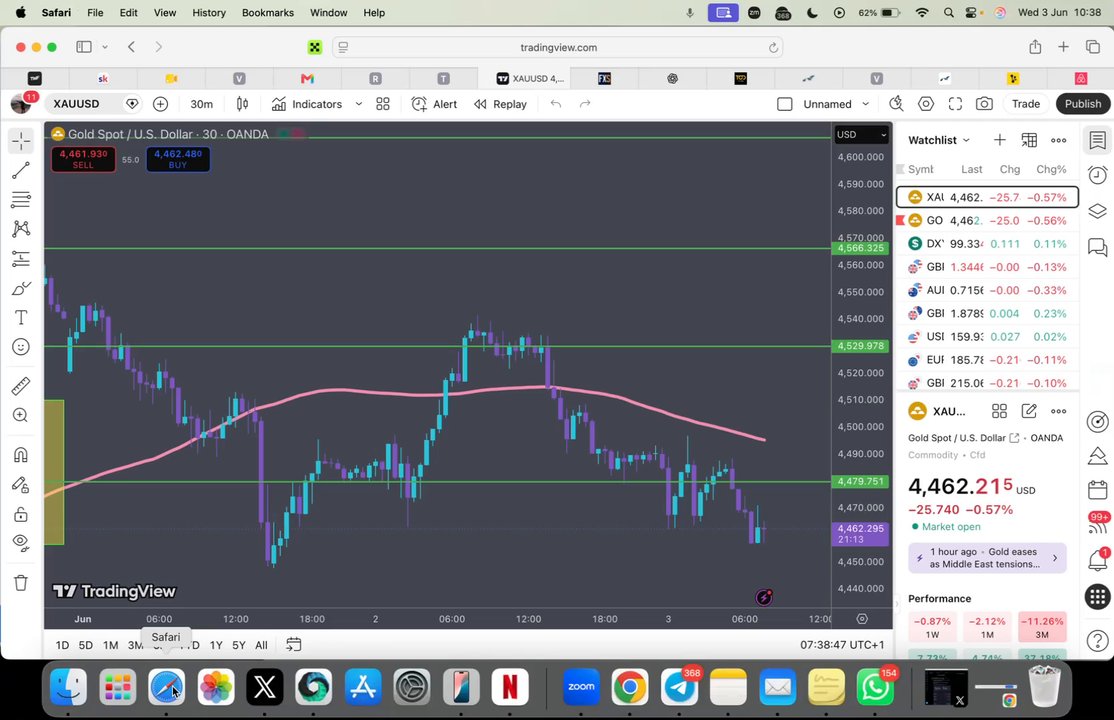Select the trend line drawing tool
Viewport: 1114px width, 720px height.
21,170
